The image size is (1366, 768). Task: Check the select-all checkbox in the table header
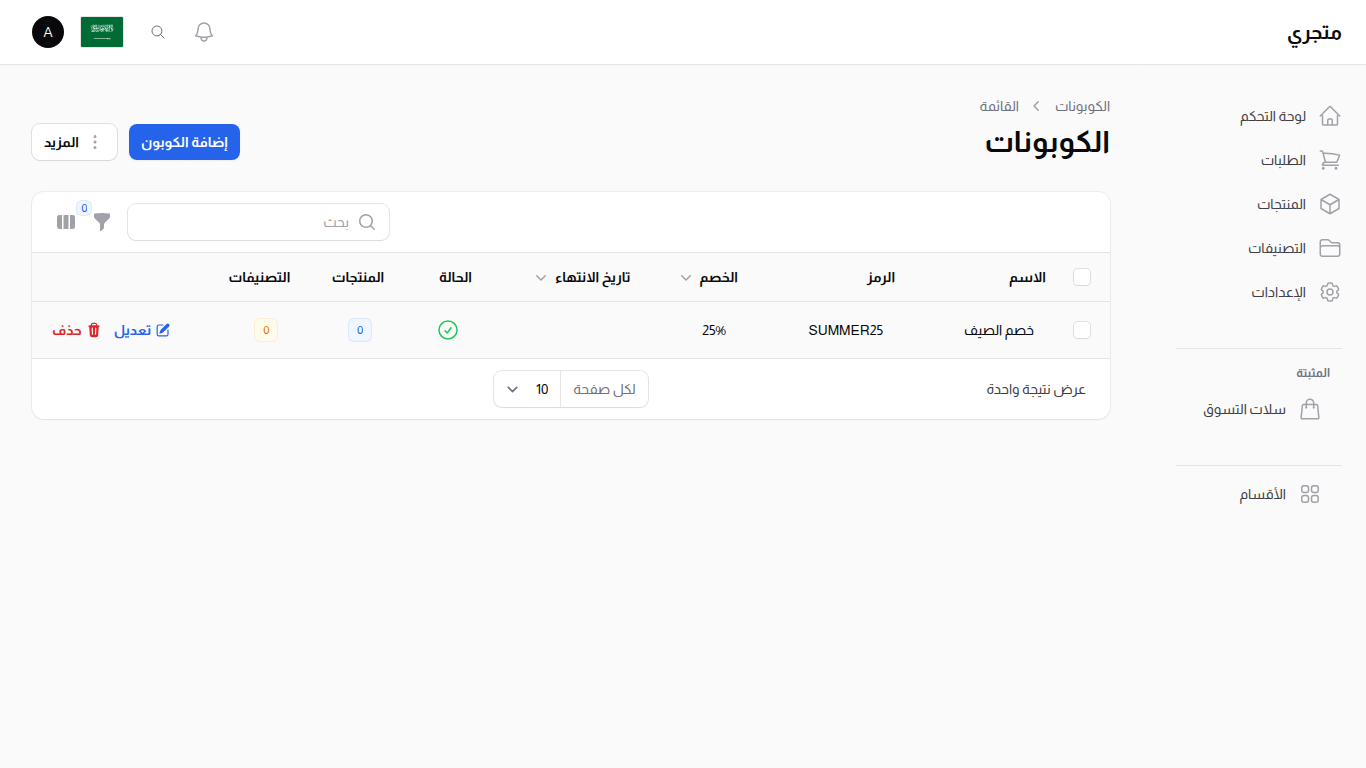[x=1082, y=277]
